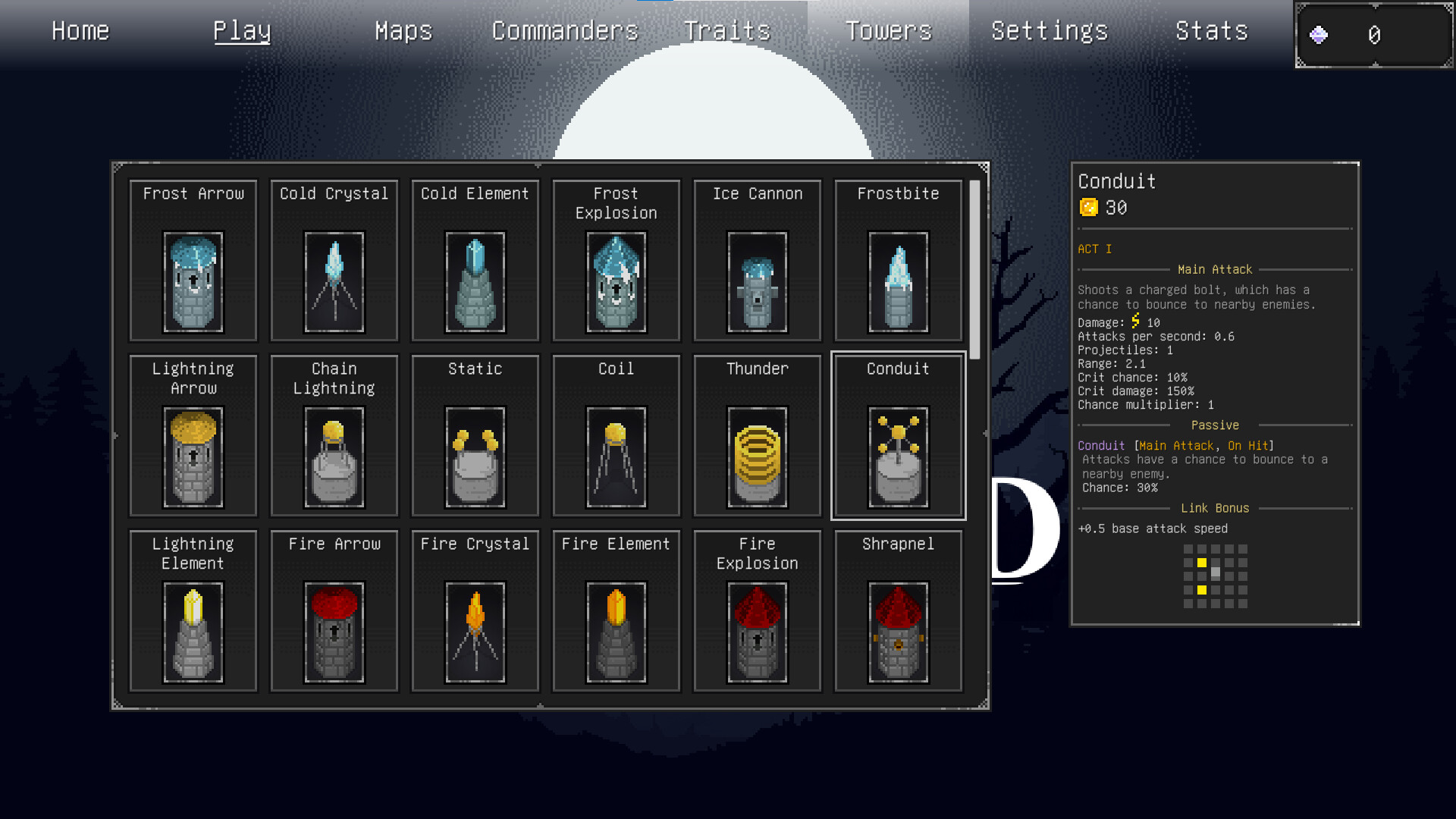Image resolution: width=1456 pixels, height=819 pixels.
Task: Select the Ice Cannon tower
Action: (756, 260)
